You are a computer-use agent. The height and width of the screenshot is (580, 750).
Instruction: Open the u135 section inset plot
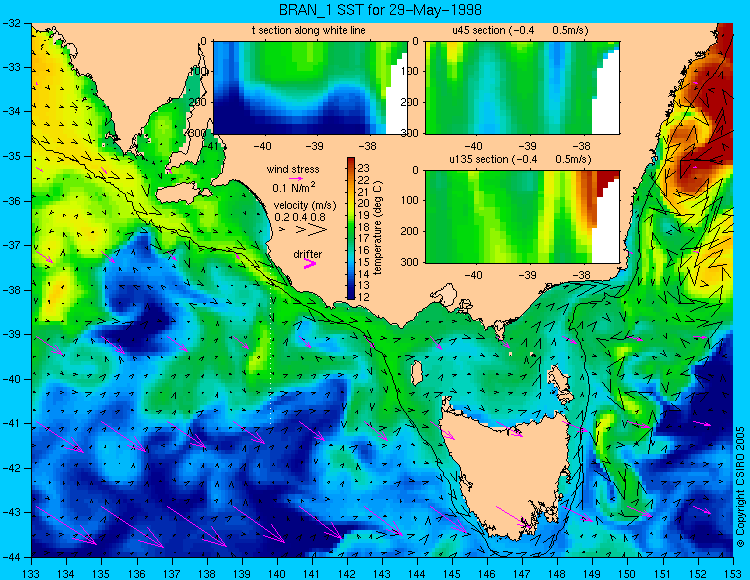click(522, 217)
